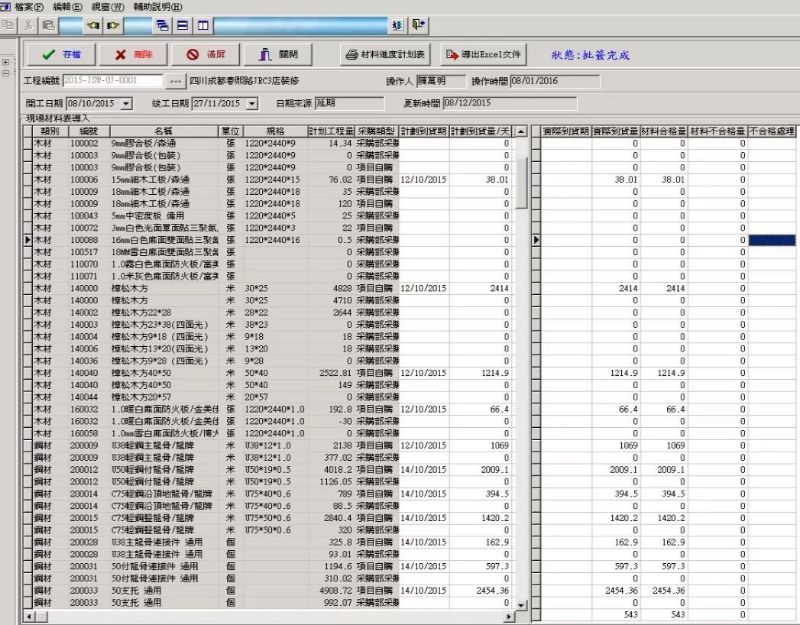
Task: Click the 計劃工程量 column header
Action: [x=331, y=131]
